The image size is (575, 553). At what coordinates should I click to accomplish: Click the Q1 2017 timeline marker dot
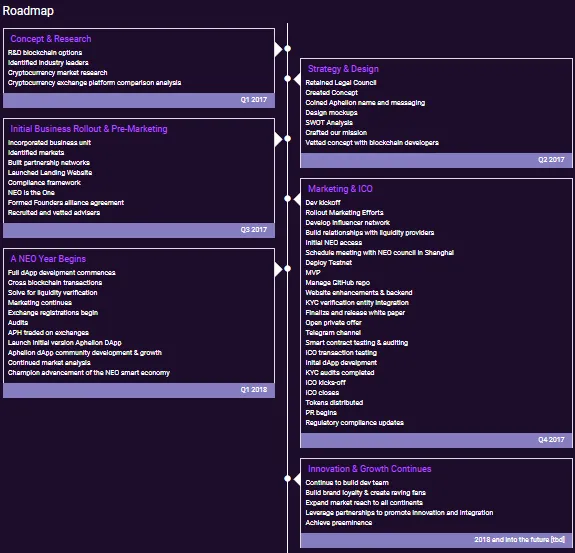point(288,48)
